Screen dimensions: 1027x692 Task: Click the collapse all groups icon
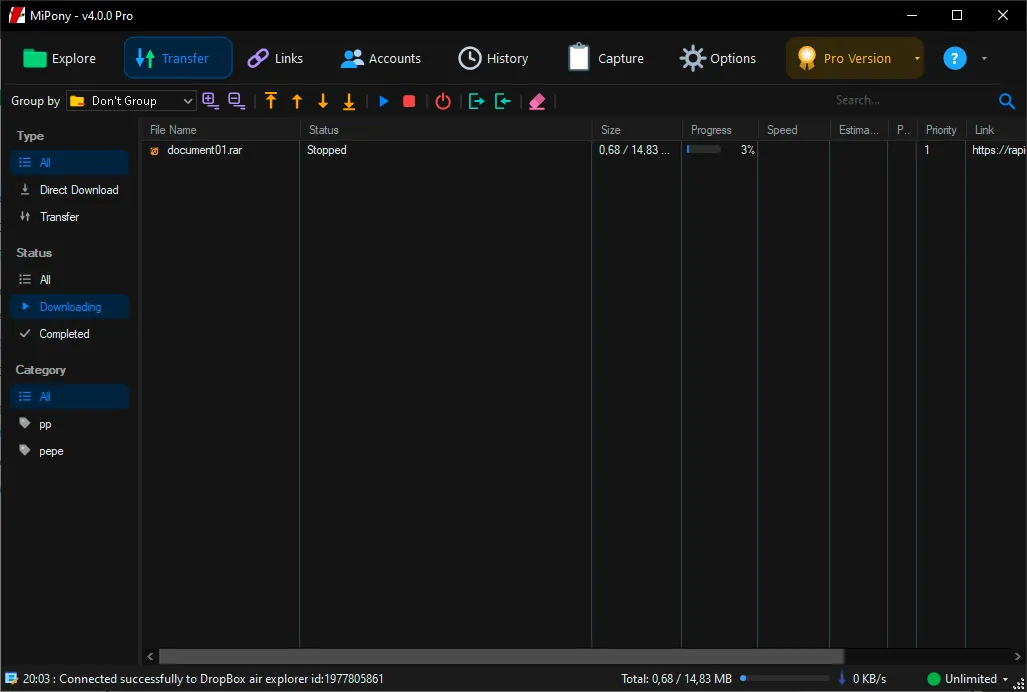236,101
